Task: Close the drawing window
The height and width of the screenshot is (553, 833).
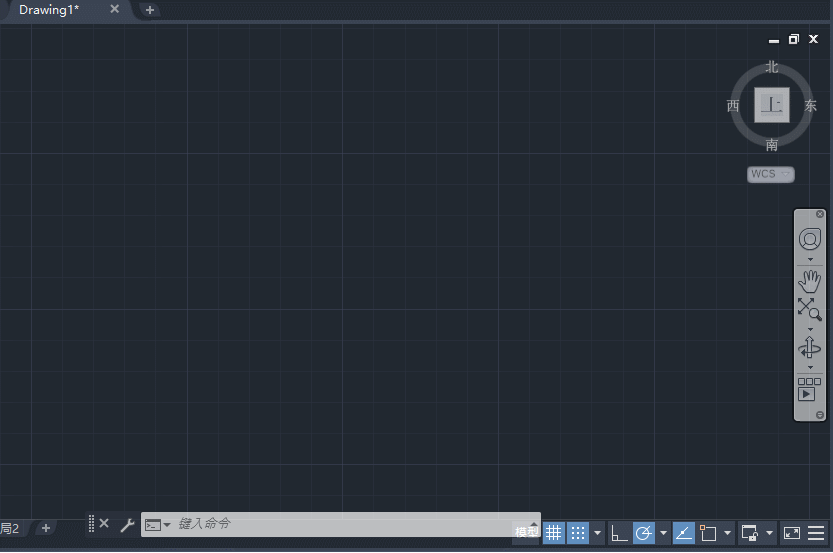Action: tap(813, 39)
